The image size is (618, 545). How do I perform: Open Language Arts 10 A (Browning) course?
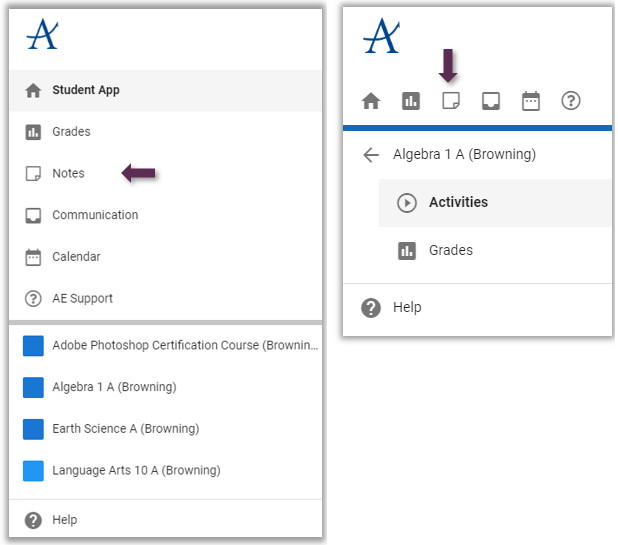pyautogui.click(x=136, y=470)
